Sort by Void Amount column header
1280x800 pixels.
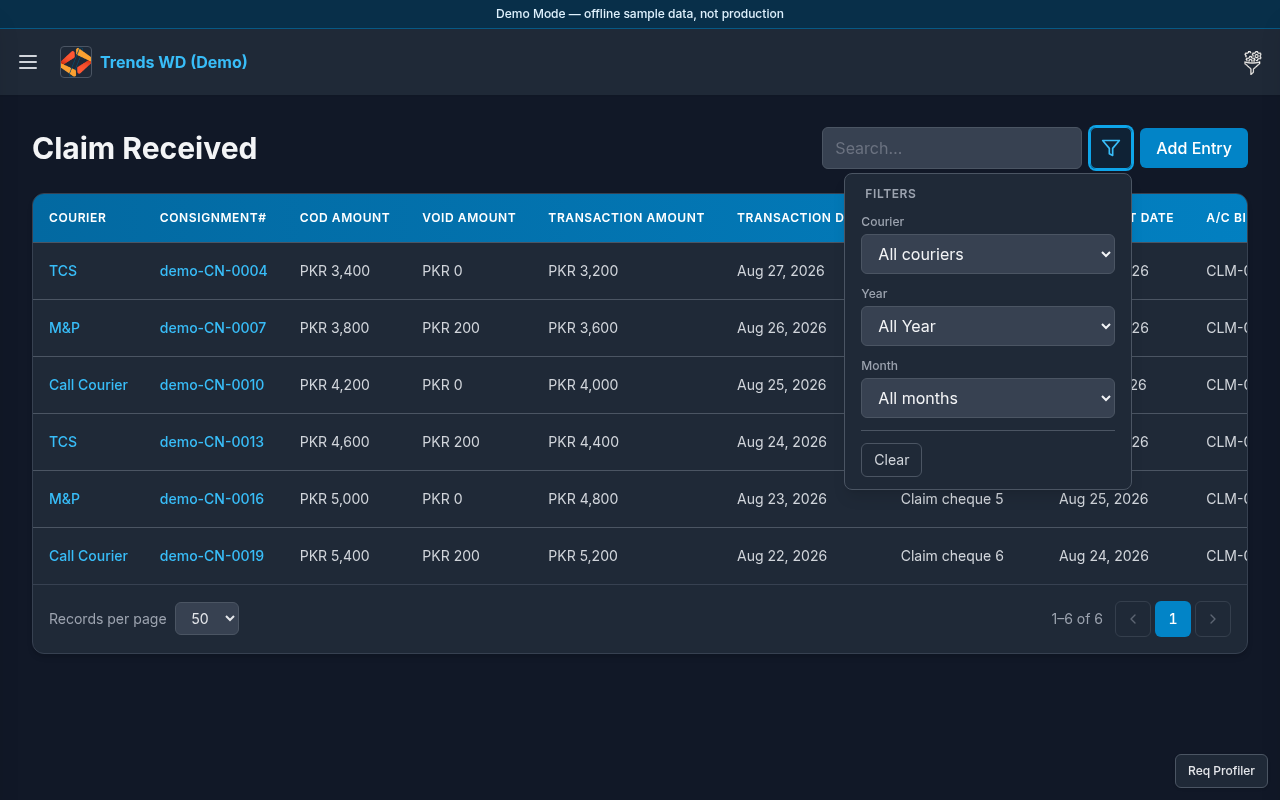tap(469, 218)
